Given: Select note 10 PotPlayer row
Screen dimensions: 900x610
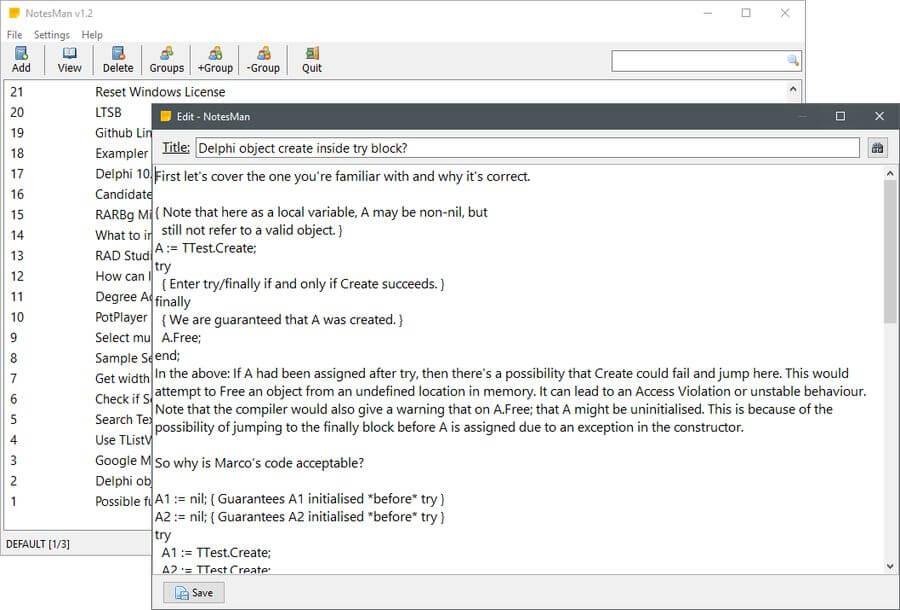Looking at the screenshot, I should (x=79, y=317).
